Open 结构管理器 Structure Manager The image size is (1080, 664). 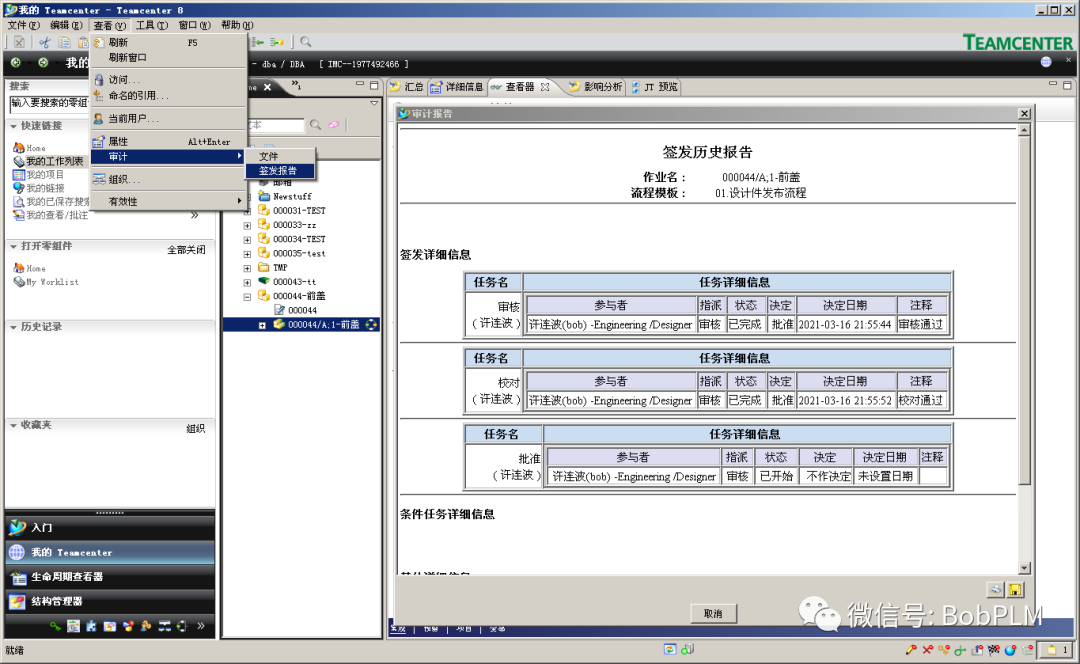110,601
